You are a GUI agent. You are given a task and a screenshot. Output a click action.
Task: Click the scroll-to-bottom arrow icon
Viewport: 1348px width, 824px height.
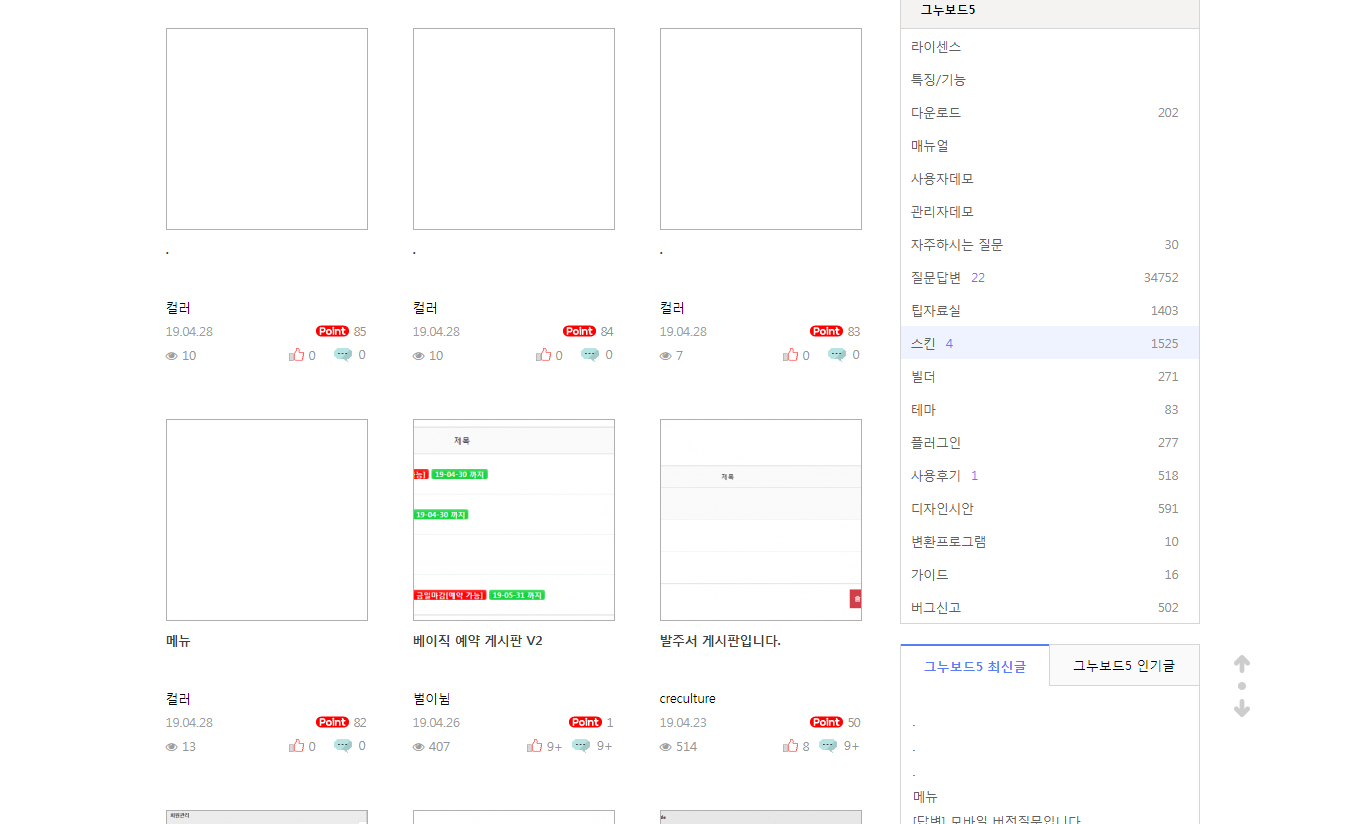click(1241, 709)
